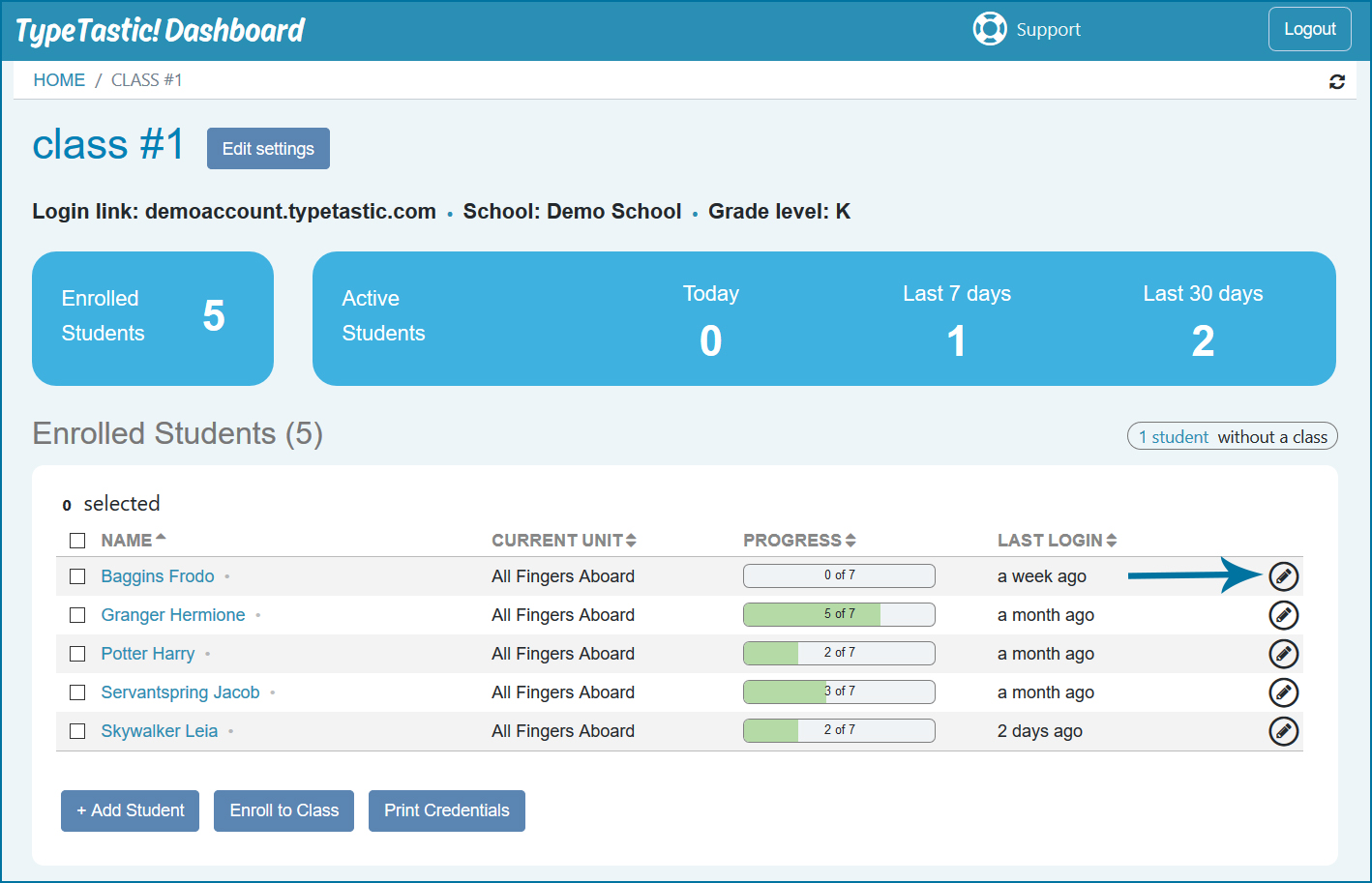
Task: Click the edit pencil icon for Granger Hermione
Action: (1283, 615)
